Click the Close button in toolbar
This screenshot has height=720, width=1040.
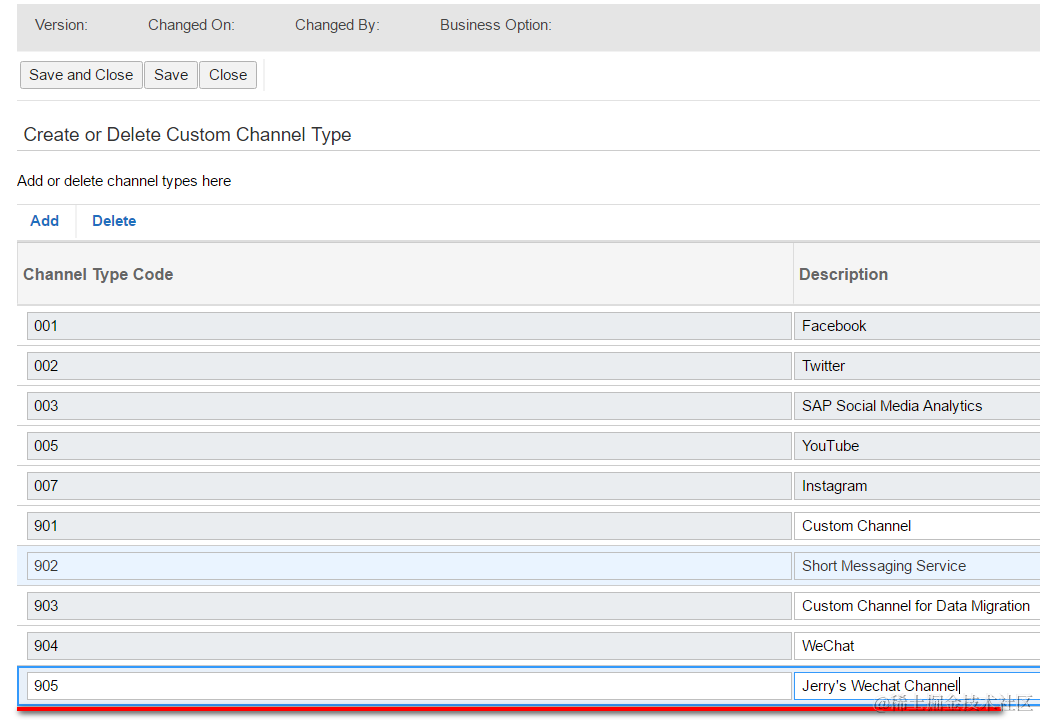tap(228, 75)
